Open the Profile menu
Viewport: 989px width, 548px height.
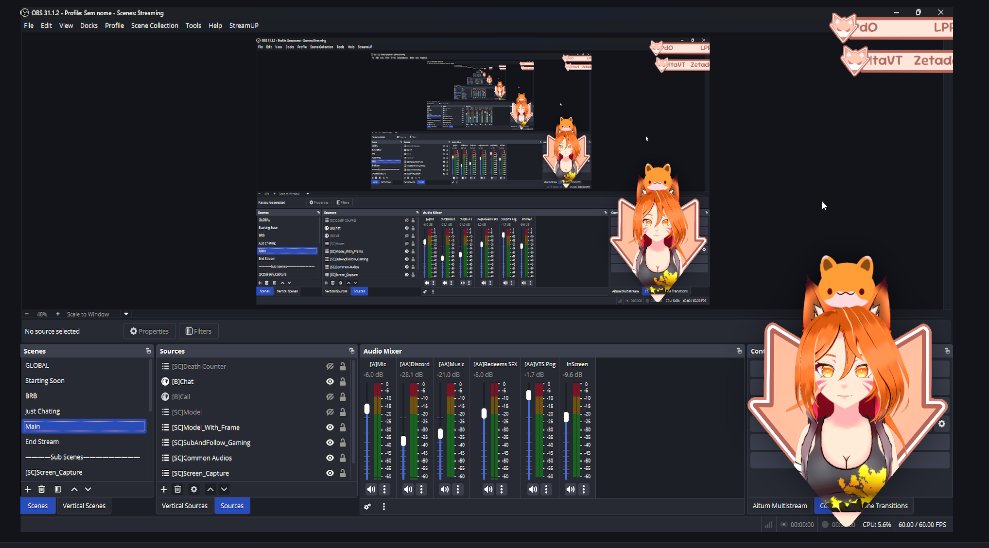click(114, 26)
